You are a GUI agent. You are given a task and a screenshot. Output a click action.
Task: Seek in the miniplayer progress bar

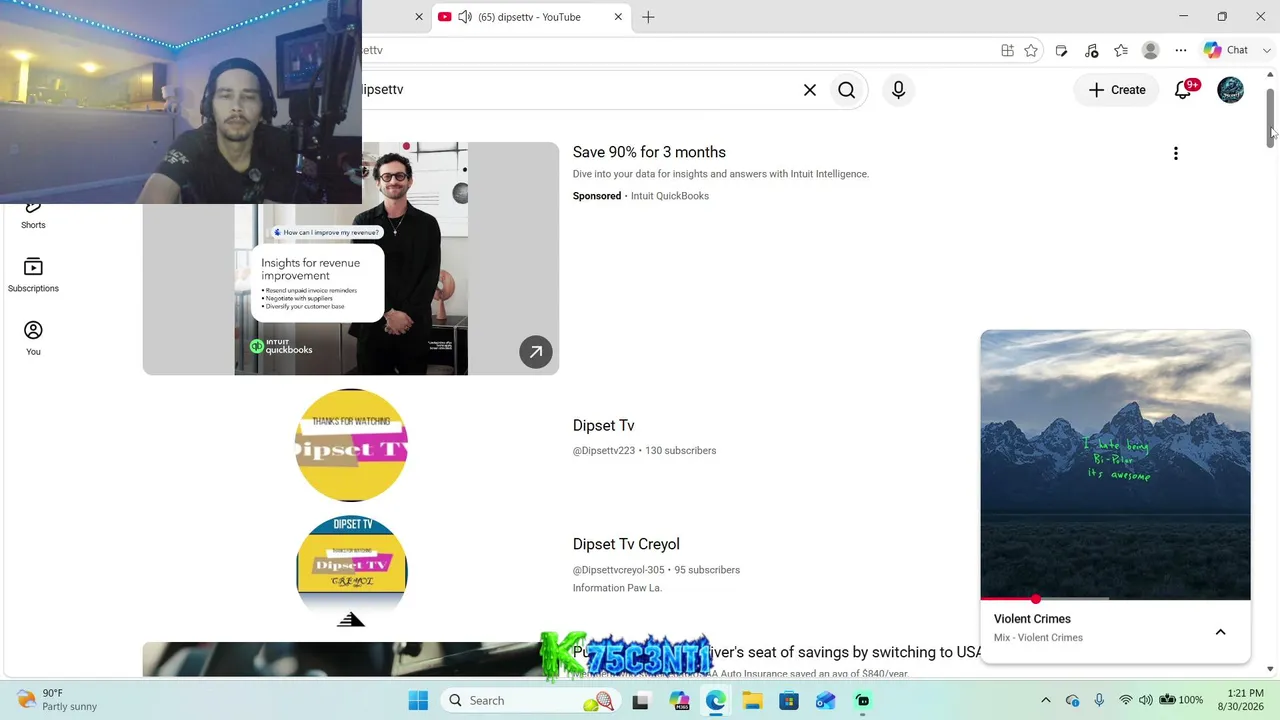(1115, 599)
